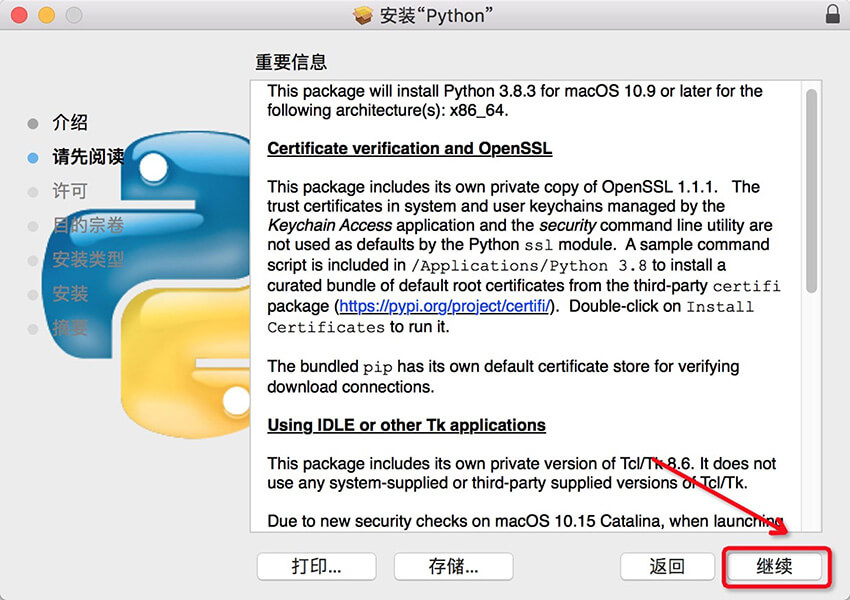Select the 摘要 step in sidebar

(x=70, y=328)
